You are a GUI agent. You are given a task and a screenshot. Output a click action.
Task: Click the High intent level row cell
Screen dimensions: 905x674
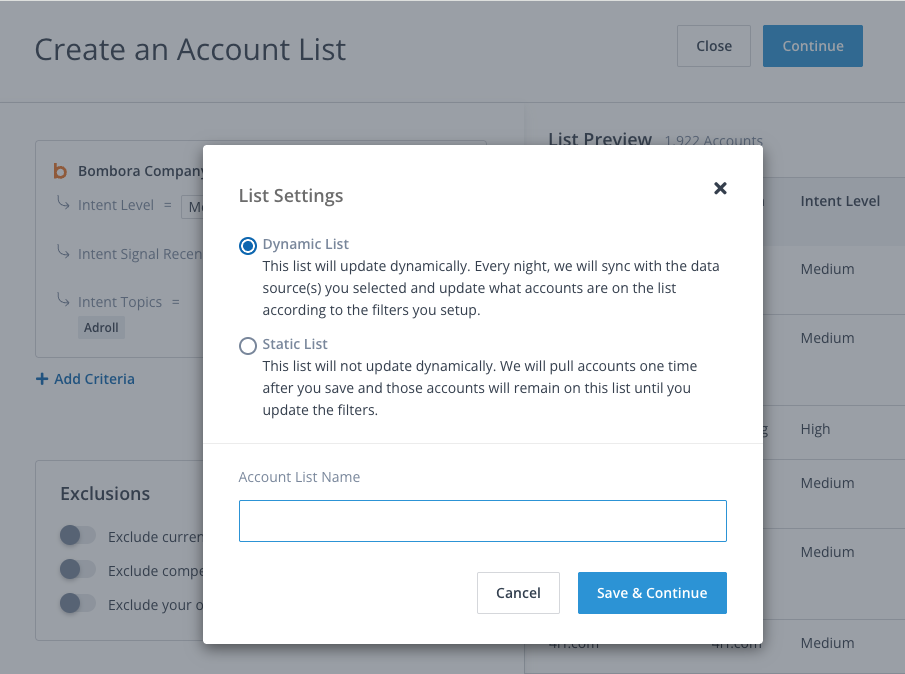pyautogui.click(x=815, y=429)
